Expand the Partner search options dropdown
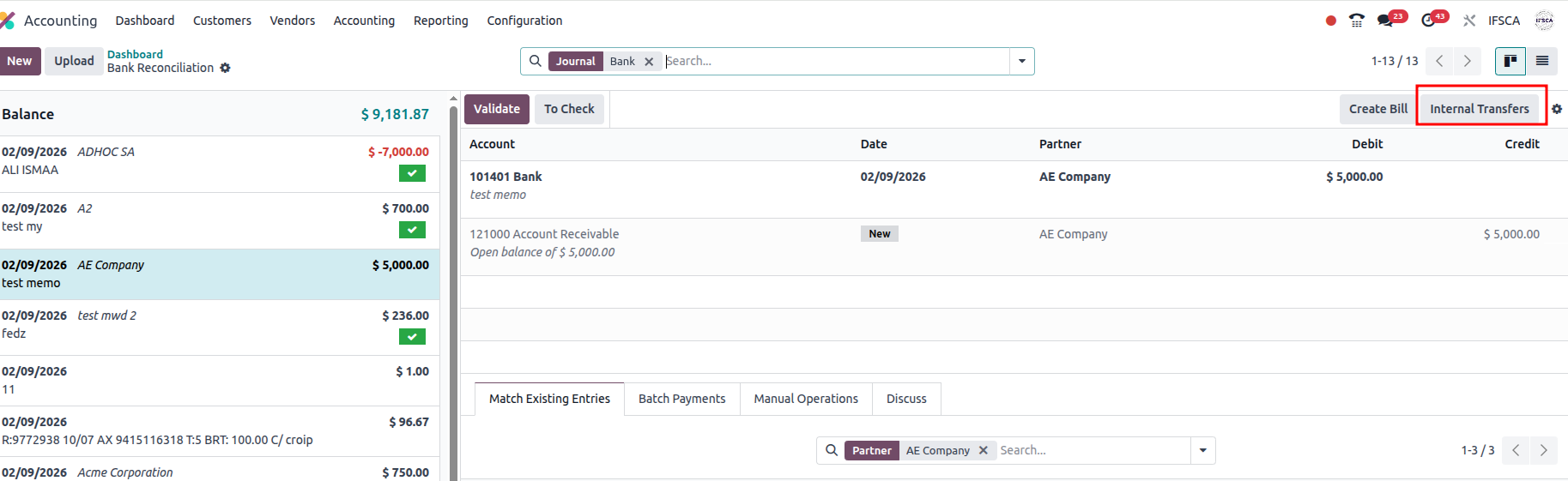Image resolution: width=1568 pixels, height=481 pixels. point(1203,450)
